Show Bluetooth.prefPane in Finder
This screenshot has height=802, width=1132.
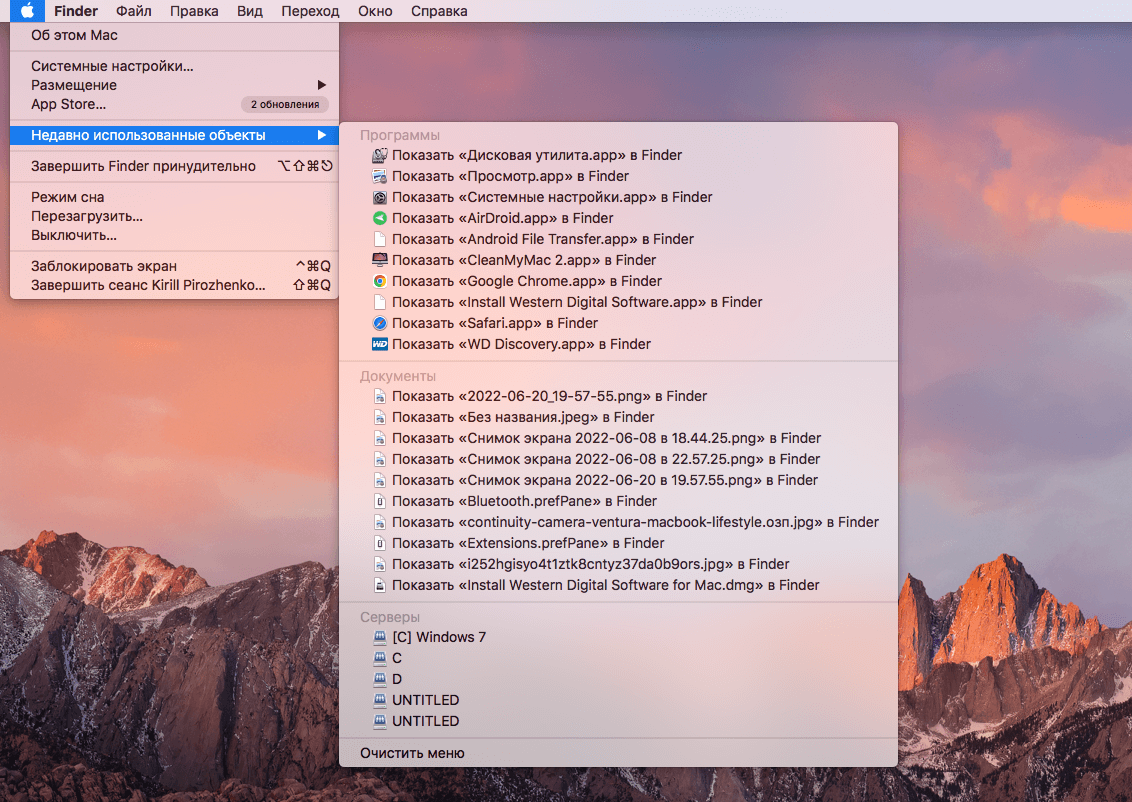524,501
